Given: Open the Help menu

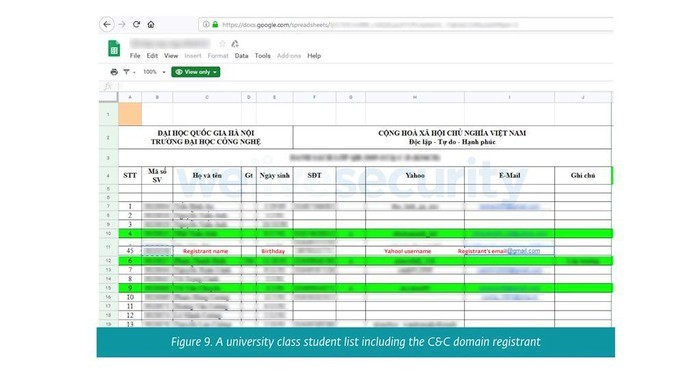Looking at the screenshot, I should pos(314,56).
